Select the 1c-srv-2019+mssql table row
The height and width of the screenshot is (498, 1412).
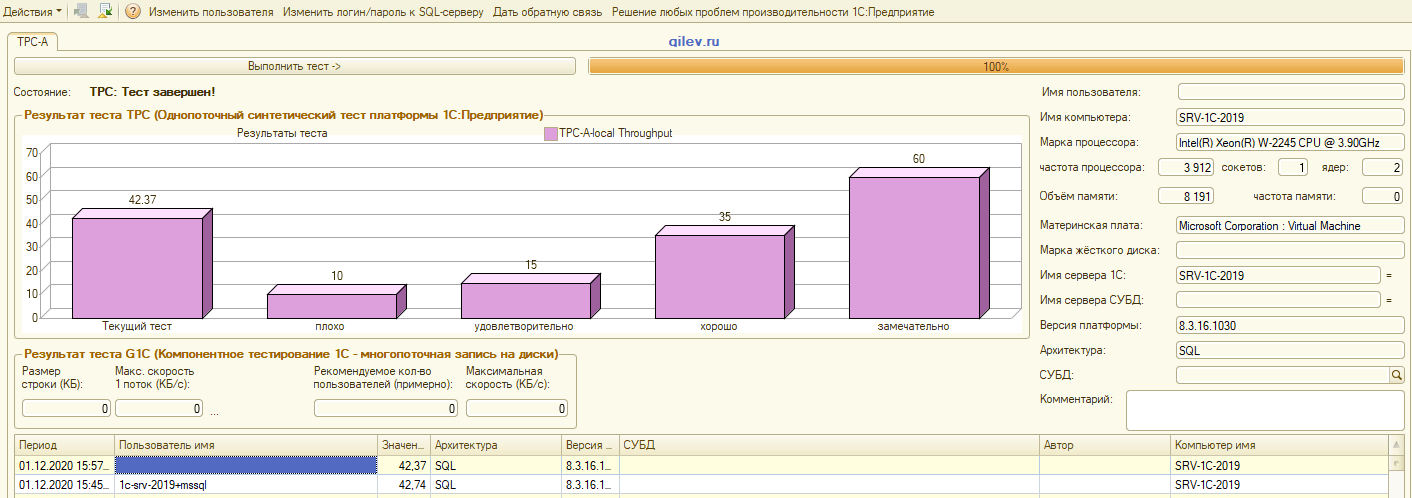click(x=245, y=485)
